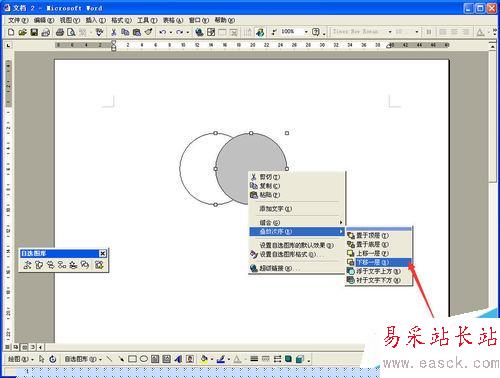
Task: Open Print Preview from the toolbar
Action: tap(71, 32)
